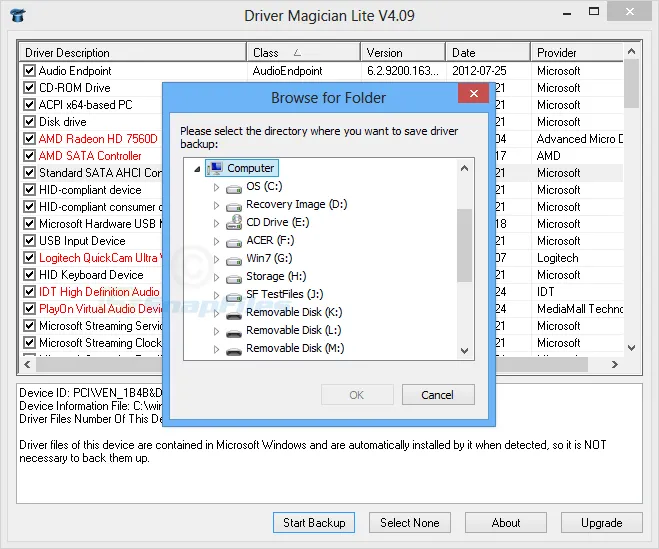This screenshot has width=659, height=549.
Task: Toggle the USB Input Device checkbox
Action: pos(29,240)
